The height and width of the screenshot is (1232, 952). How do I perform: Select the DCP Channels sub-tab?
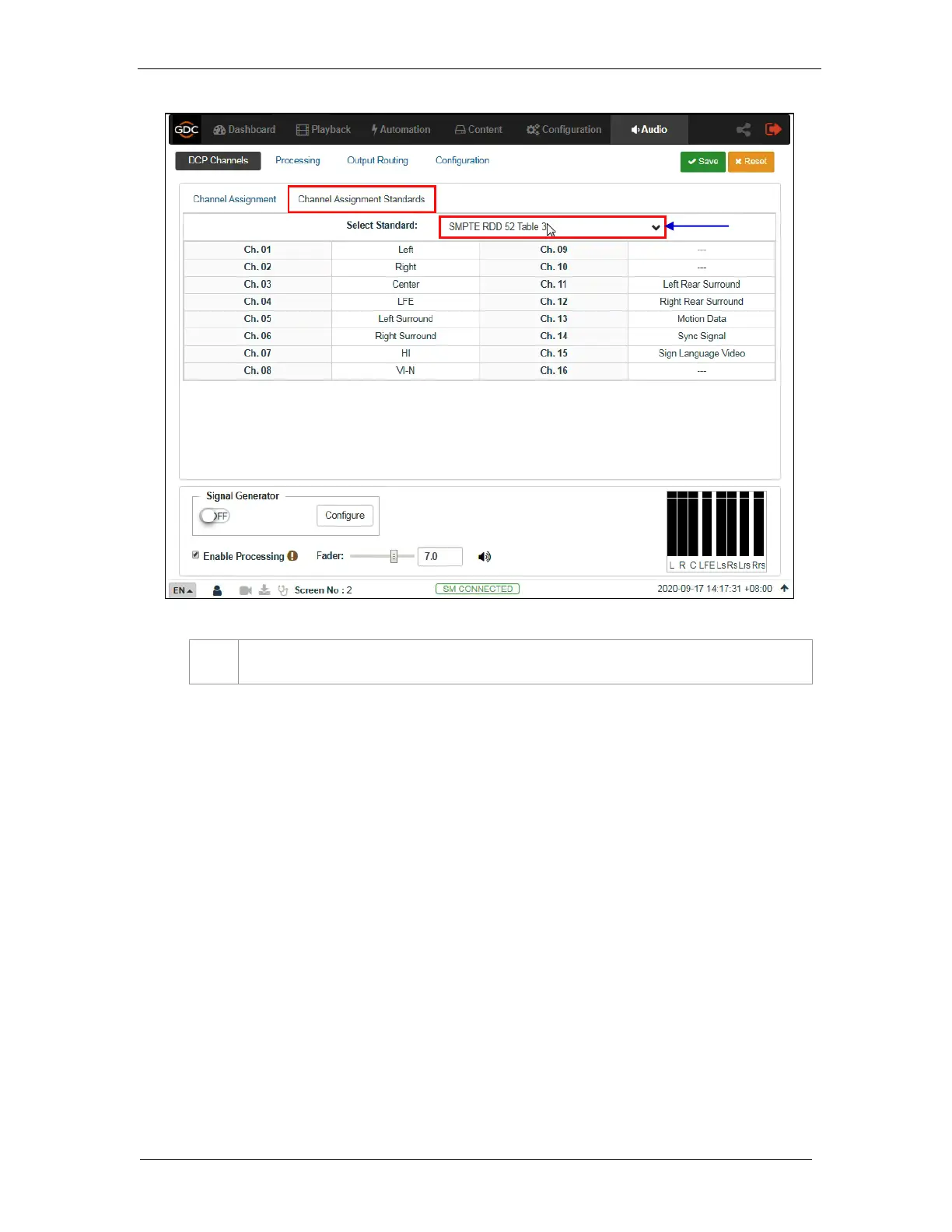pos(218,160)
